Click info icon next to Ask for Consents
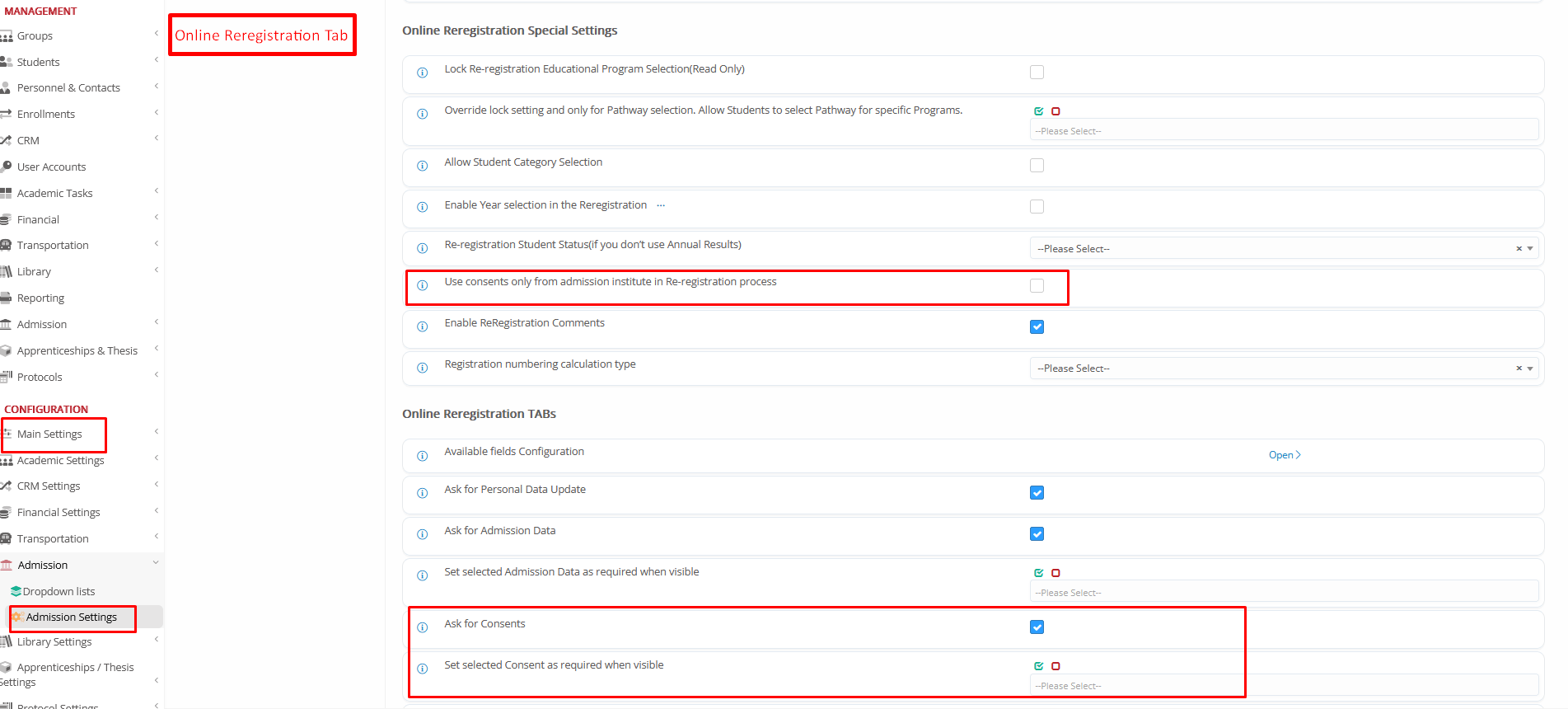The image size is (1568, 709). [x=422, y=627]
